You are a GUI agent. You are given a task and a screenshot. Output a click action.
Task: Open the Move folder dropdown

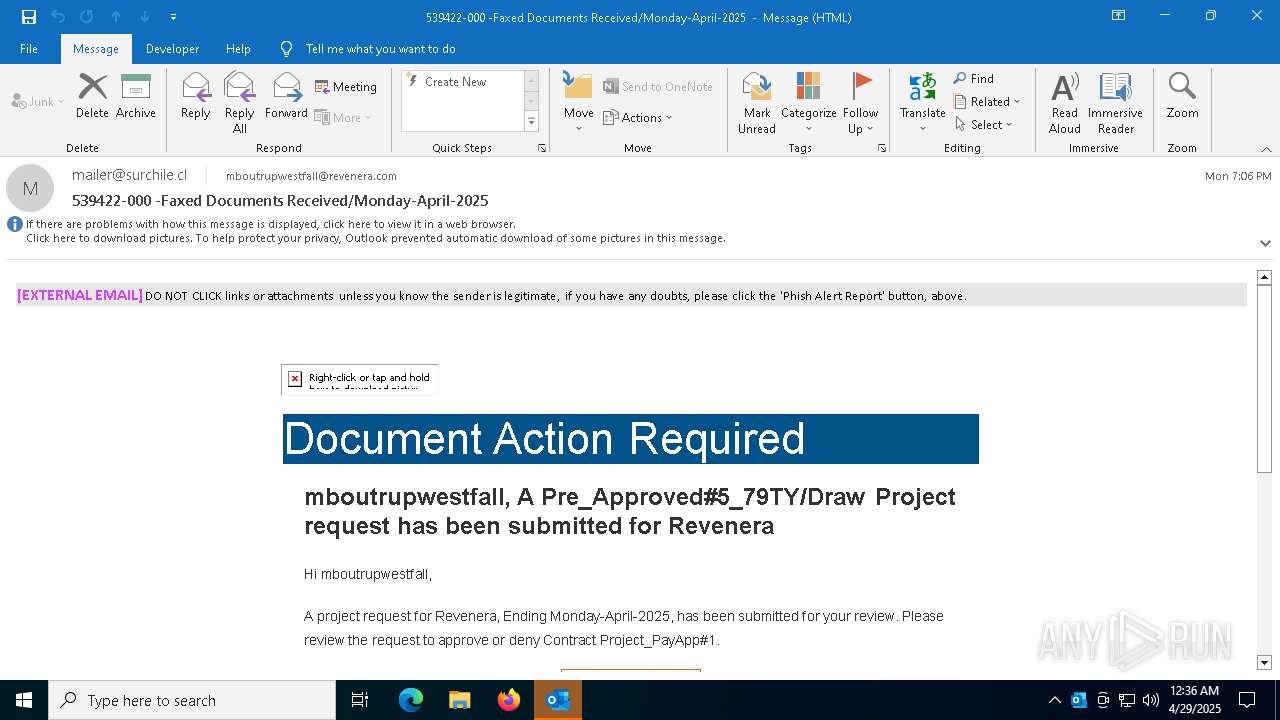coord(579,102)
